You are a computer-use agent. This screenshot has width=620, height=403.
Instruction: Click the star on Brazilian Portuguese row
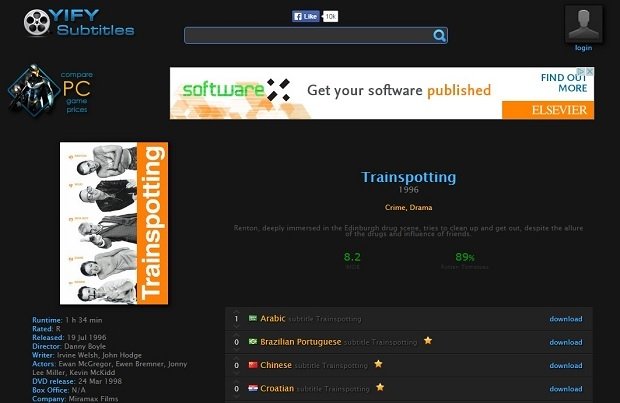(428, 340)
